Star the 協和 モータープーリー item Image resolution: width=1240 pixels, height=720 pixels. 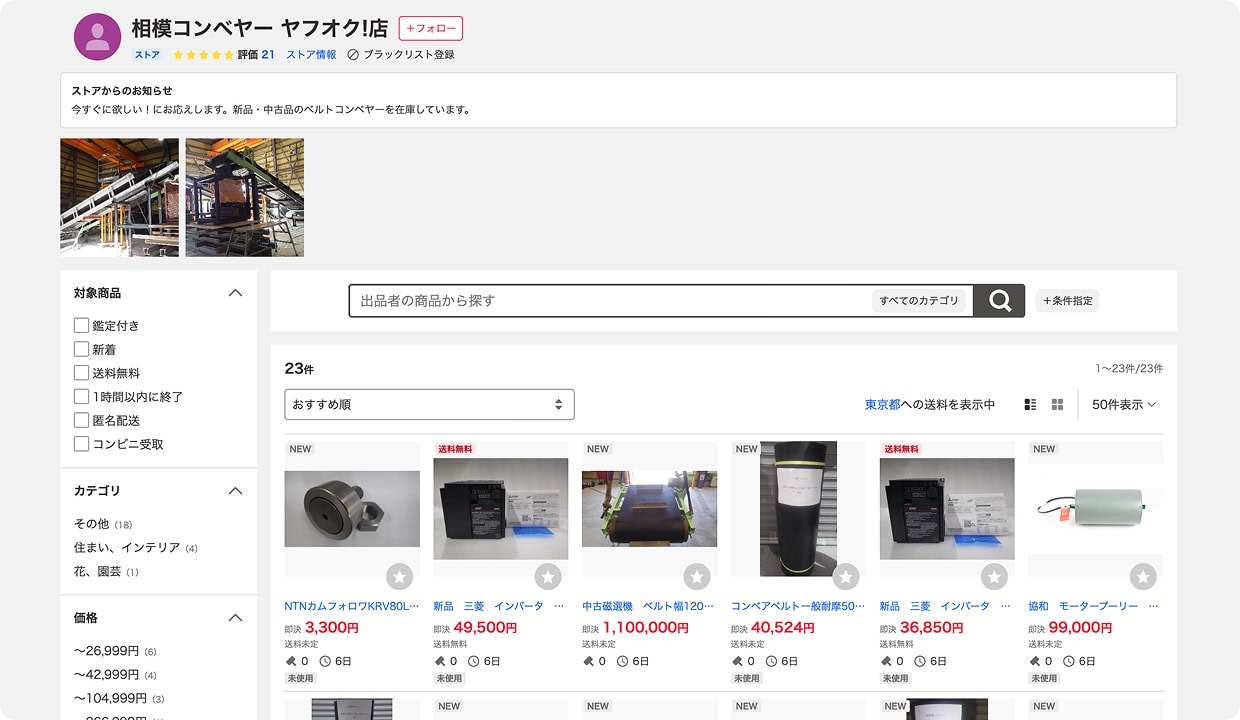pyautogui.click(x=1143, y=576)
